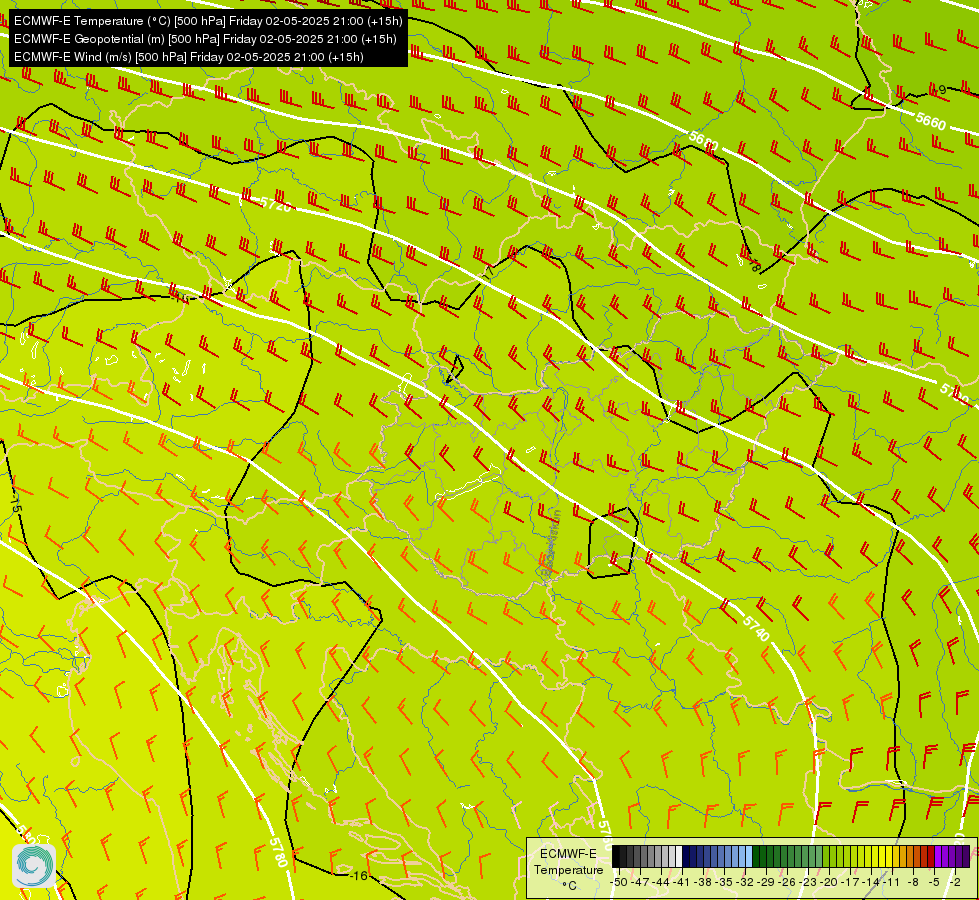Select the ECMWF-E Wind 500 hPa title line
979x900 pixels.
[x=188, y=57]
